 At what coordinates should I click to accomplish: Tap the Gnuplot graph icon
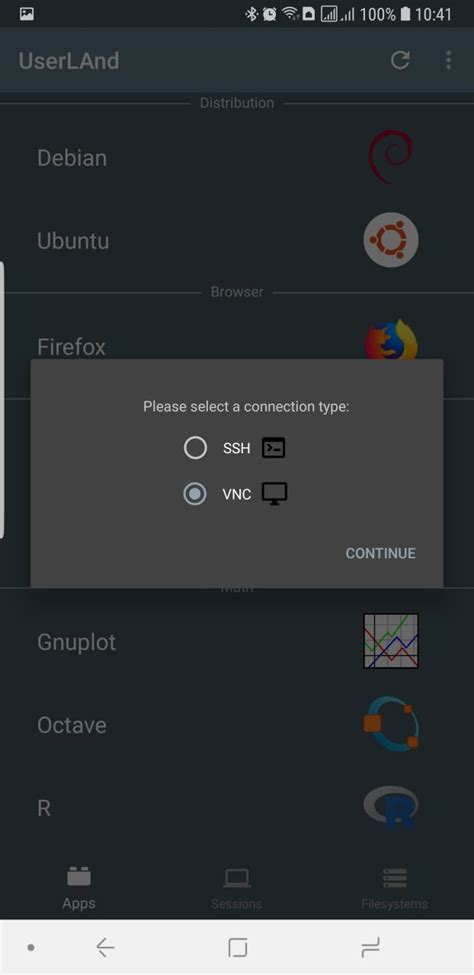391,641
